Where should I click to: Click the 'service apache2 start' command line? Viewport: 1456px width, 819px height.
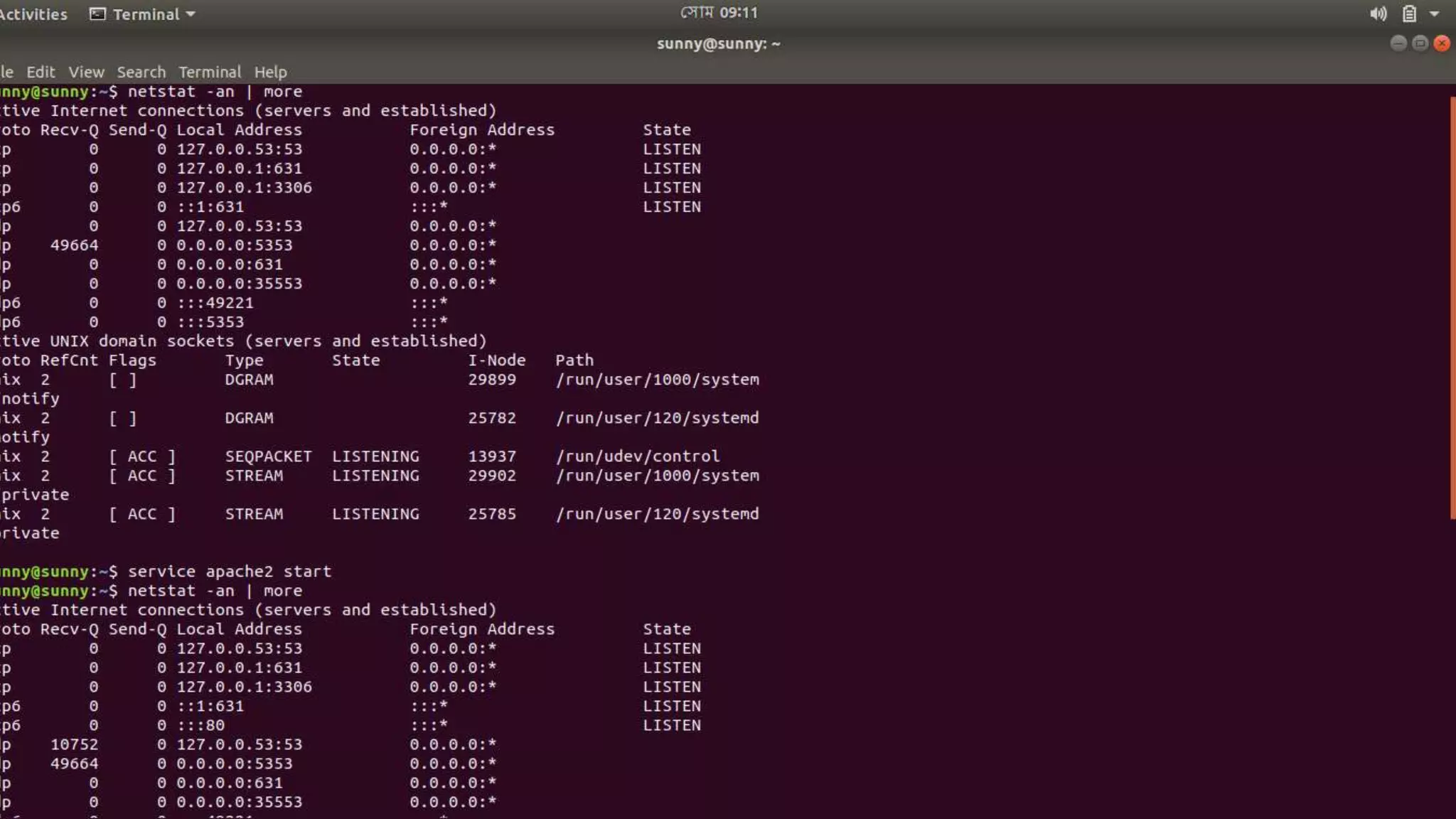point(229,572)
